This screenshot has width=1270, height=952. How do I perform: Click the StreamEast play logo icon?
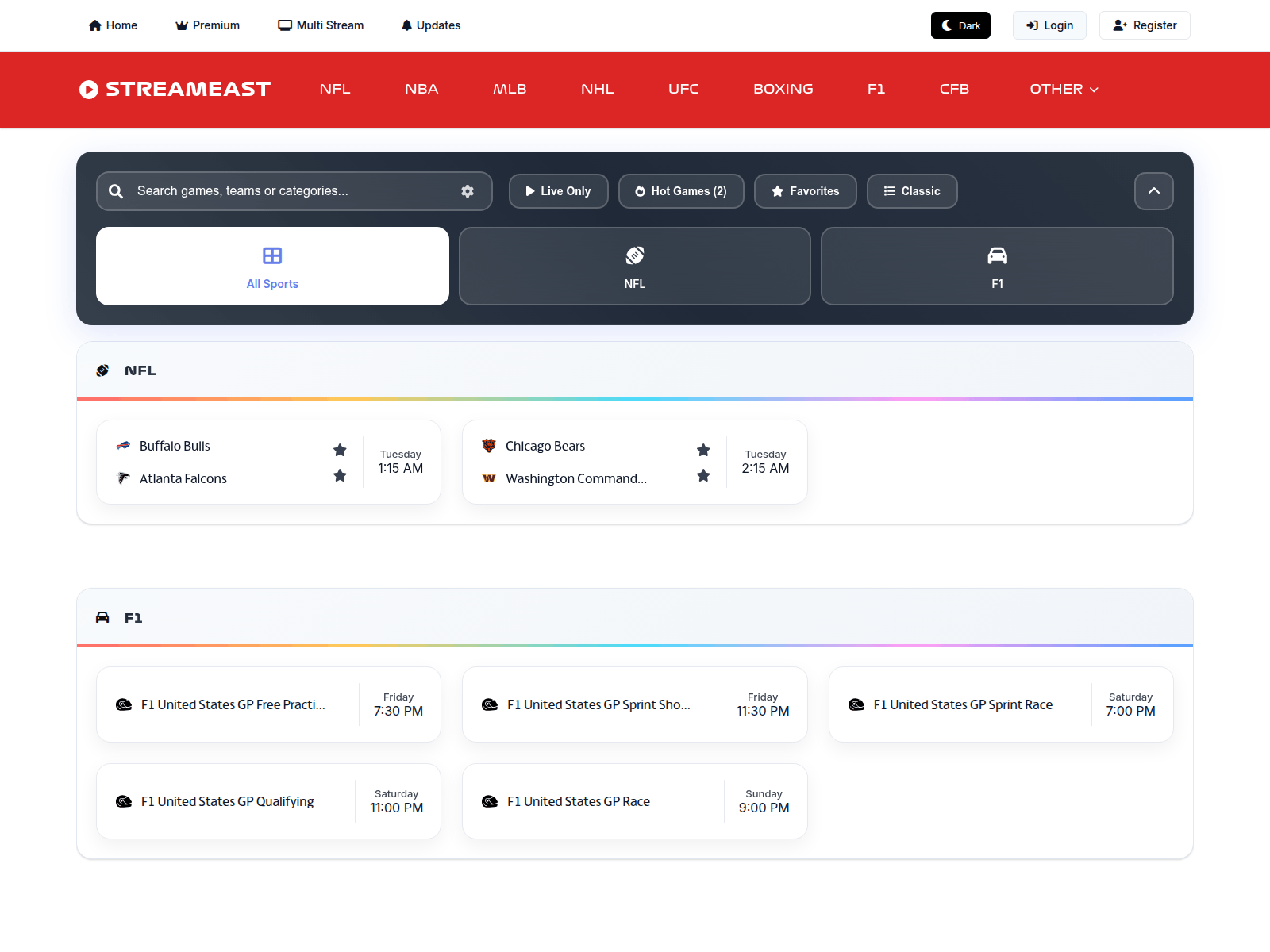point(89,90)
